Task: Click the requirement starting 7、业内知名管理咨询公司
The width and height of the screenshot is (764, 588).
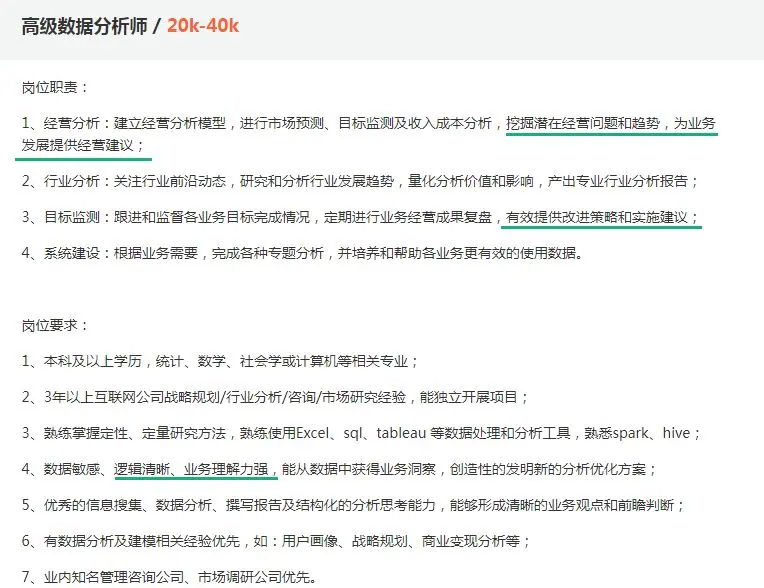Action: [169, 577]
